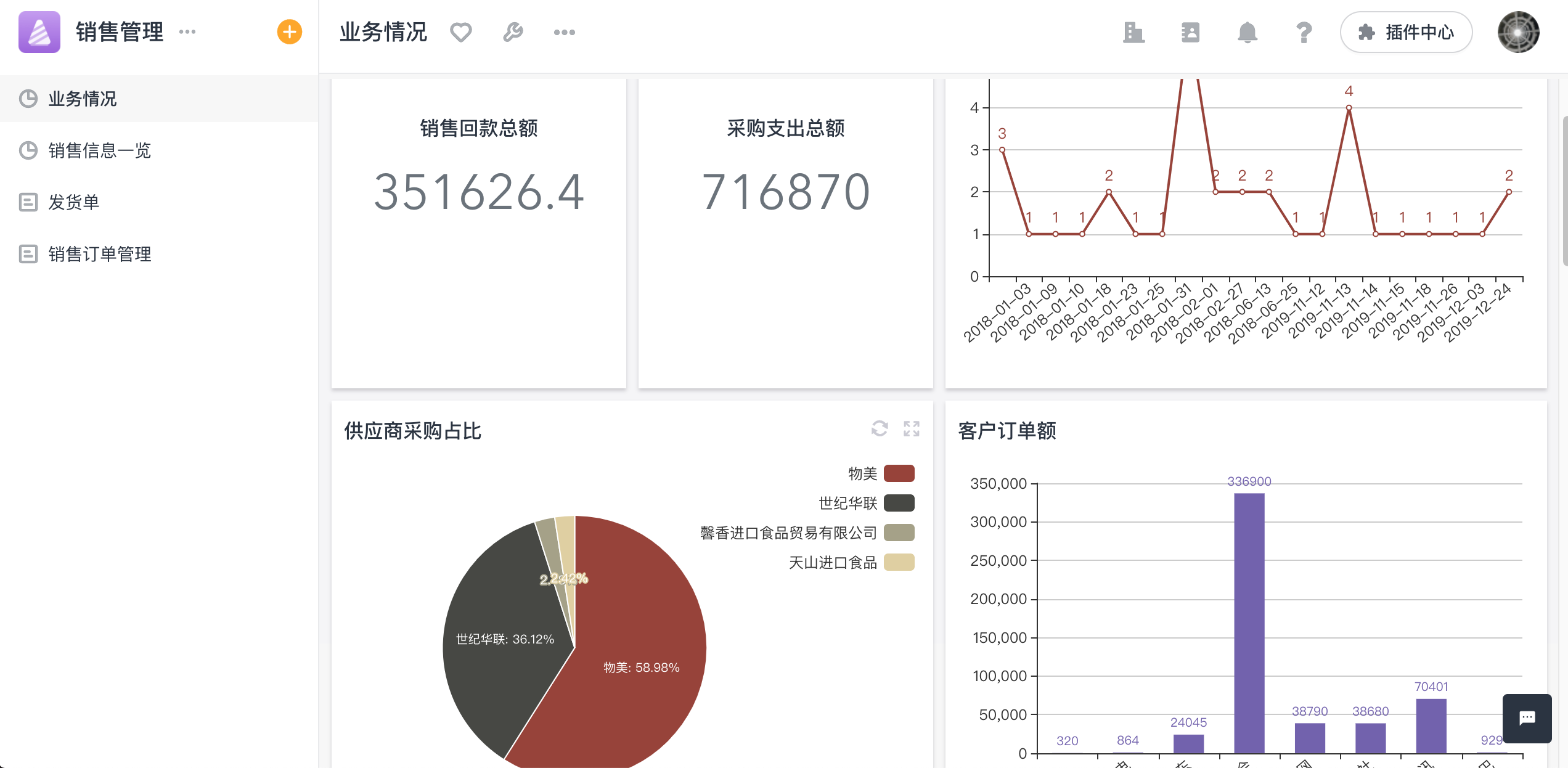Open the wrench settings icon
Viewport: 1568px width, 768px height.
point(513,32)
